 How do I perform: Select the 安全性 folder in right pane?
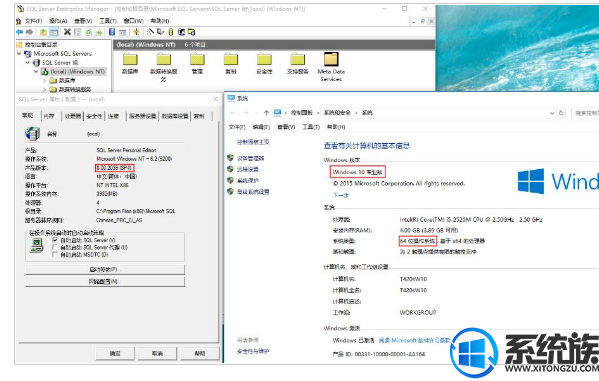[x=264, y=63]
